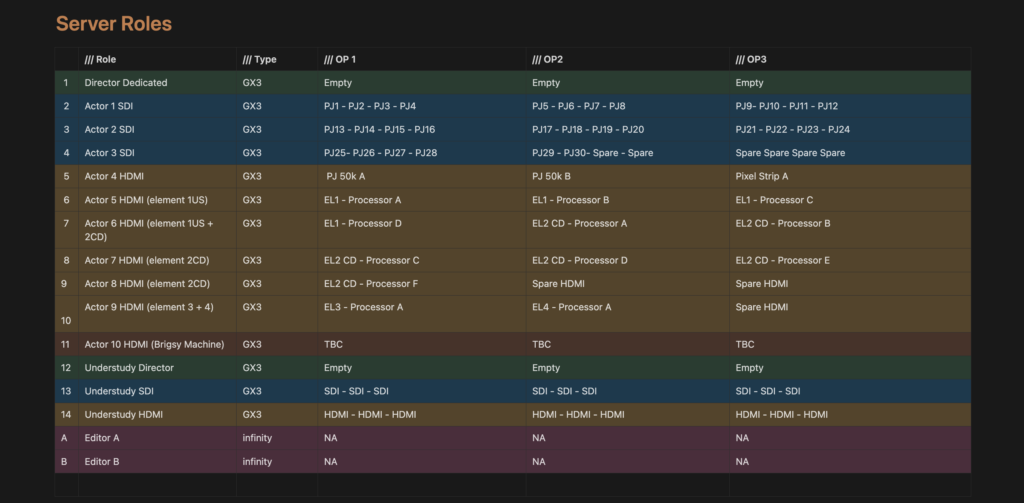Select the PJ 50k B cell
The width and height of the screenshot is (1024, 503).
click(628, 176)
